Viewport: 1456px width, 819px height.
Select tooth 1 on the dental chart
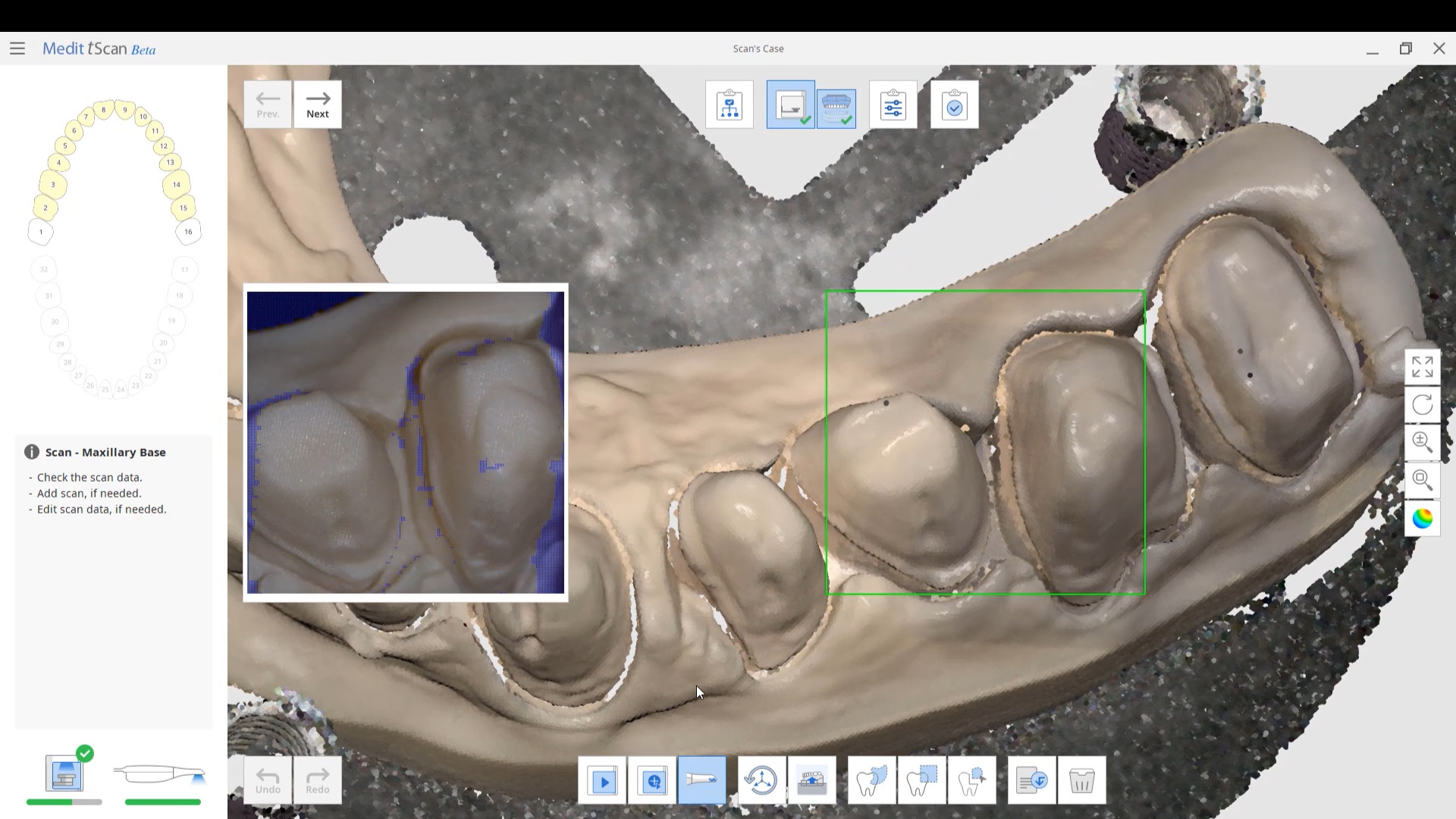pyautogui.click(x=41, y=232)
